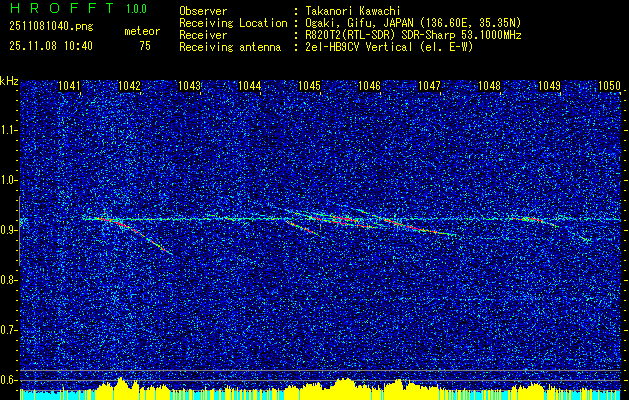Click time marker 1046
Image resolution: width=629 pixels, height=400 pixels.
tap(369, 86)
